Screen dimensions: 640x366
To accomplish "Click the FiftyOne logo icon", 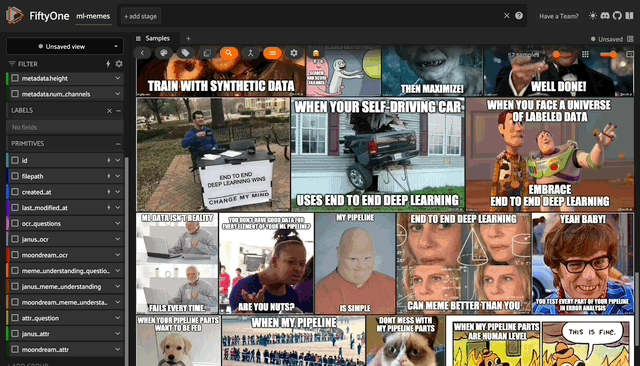I will tap(14, 16).
